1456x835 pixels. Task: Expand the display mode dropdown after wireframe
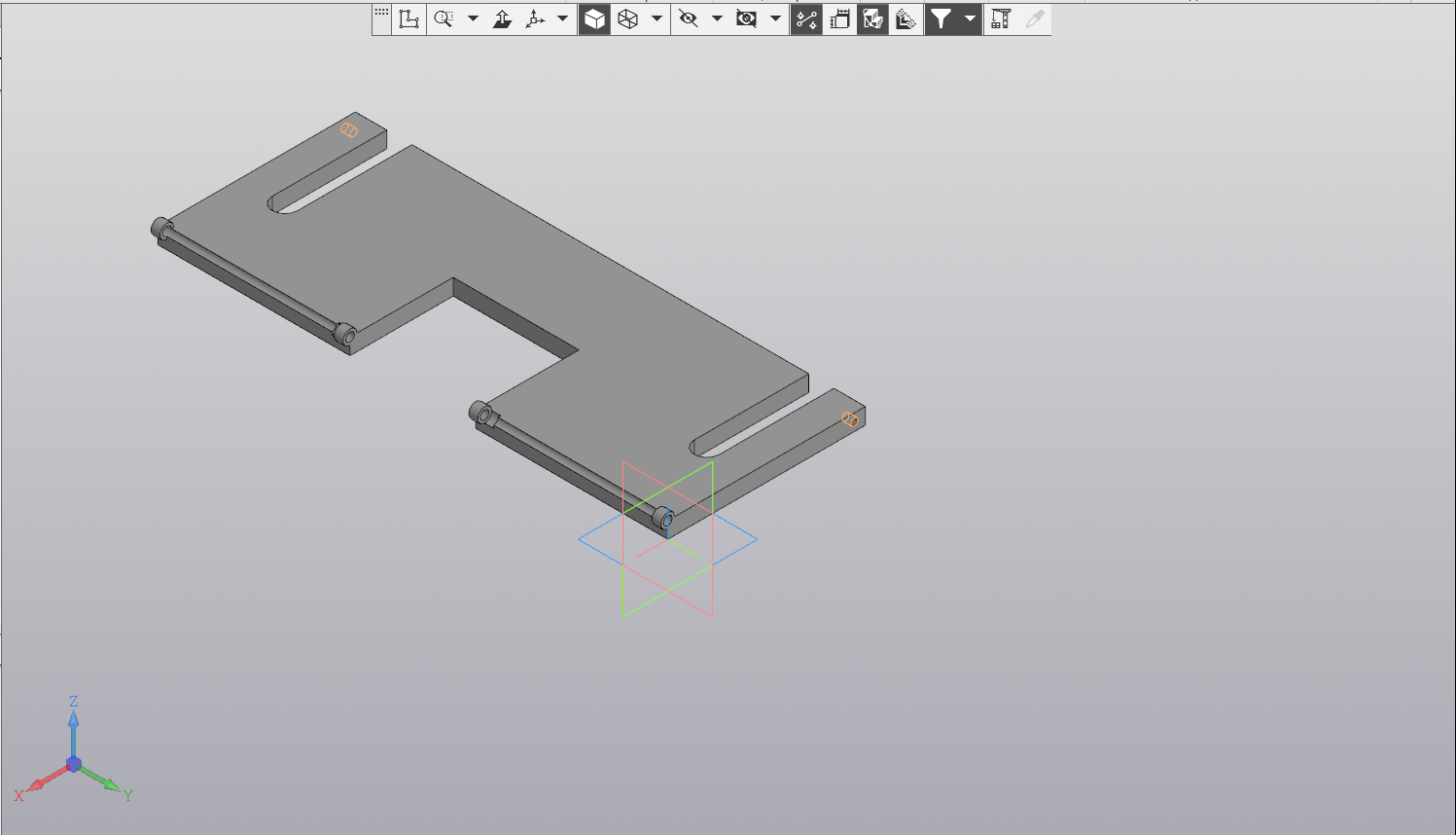(657, 18)
